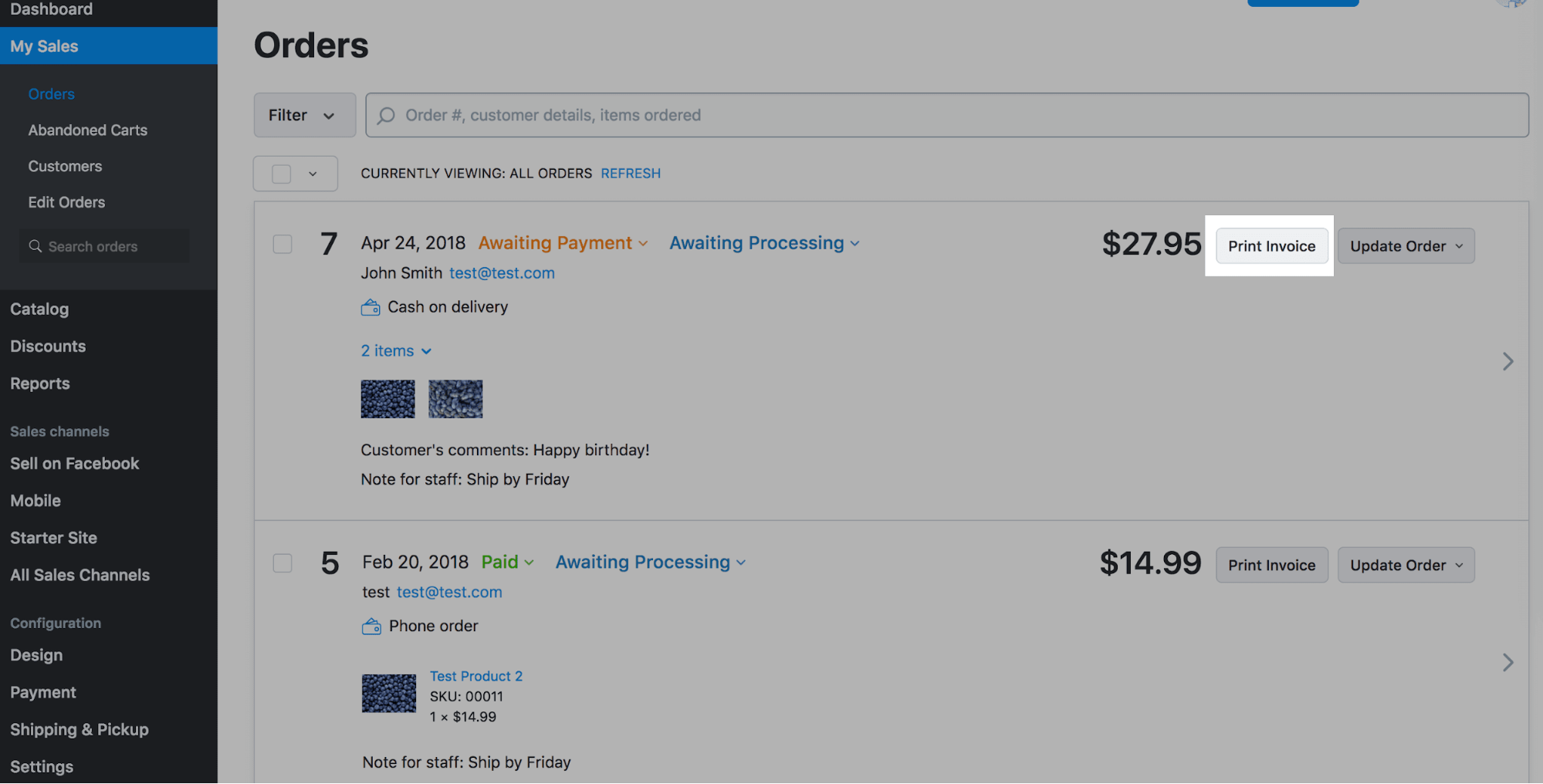Toggle the select-all orders checkbox

pos(282,174)
